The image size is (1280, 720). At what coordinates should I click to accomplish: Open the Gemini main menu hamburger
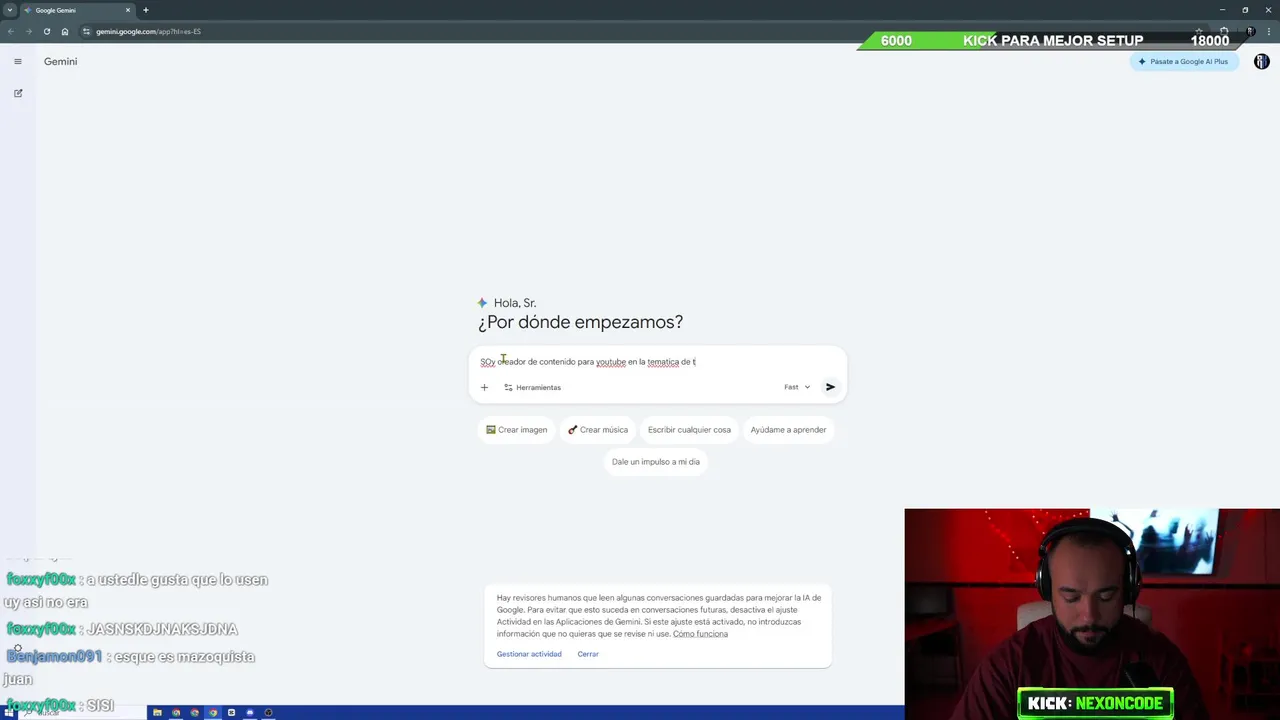17,61
